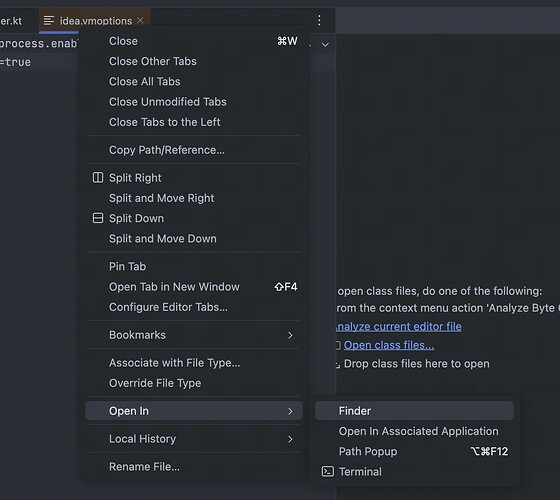
Task: Click the Split Right icon
Action: 98,178
